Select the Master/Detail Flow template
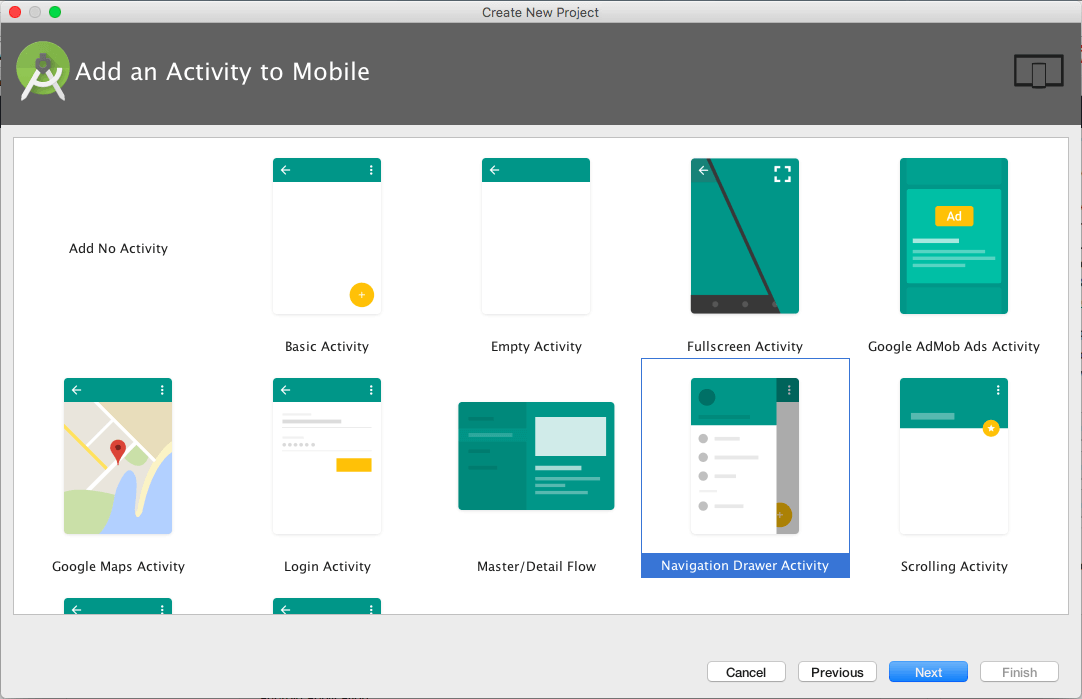Image resolution: width=1082 pixels, height=699 pixels. [536, 456]
